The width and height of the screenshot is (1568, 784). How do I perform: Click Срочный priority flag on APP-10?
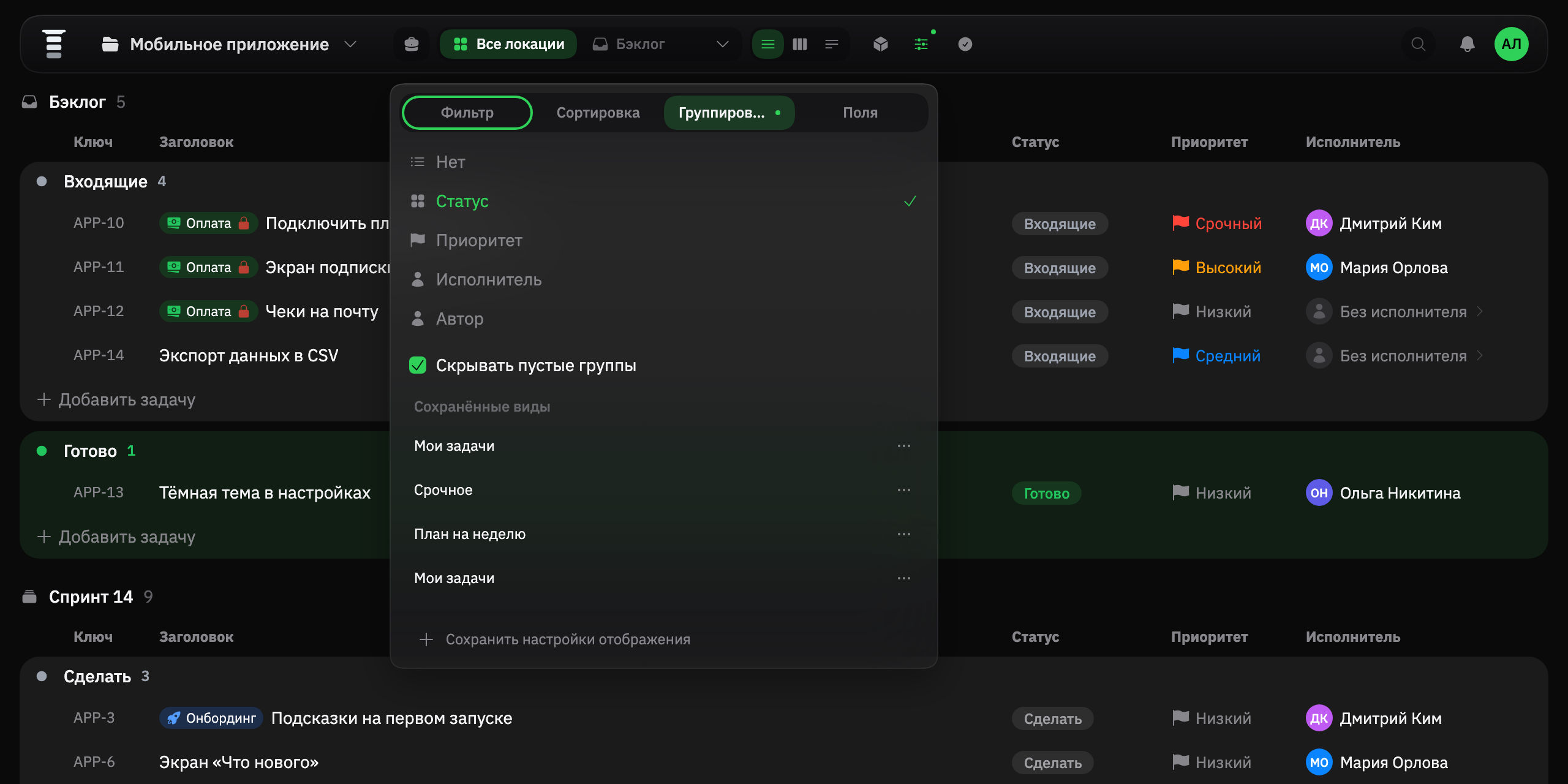point(1216,224)
